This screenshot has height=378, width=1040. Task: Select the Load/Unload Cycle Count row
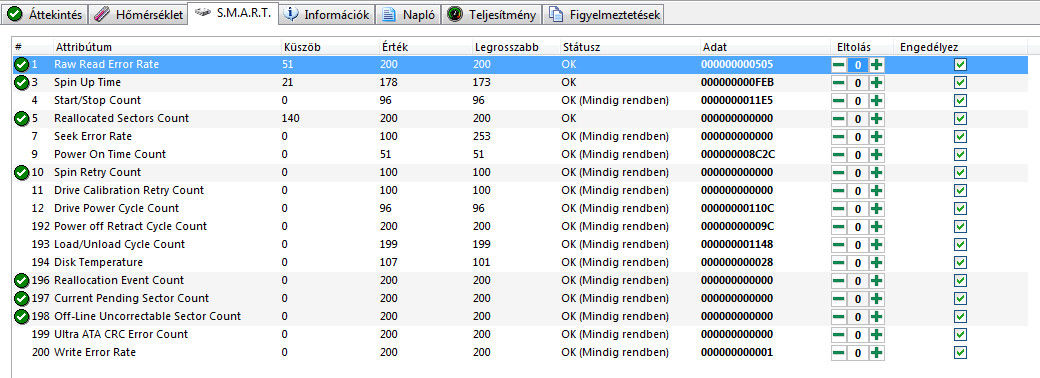click(520, 244)
